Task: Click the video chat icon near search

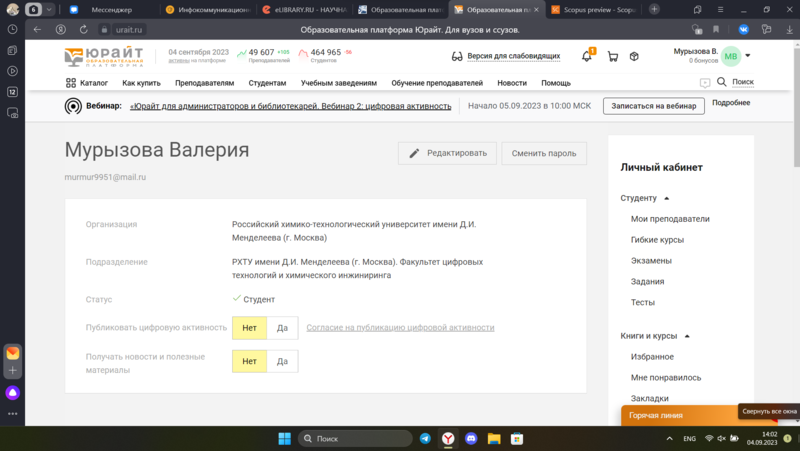Action: (705, 83)
